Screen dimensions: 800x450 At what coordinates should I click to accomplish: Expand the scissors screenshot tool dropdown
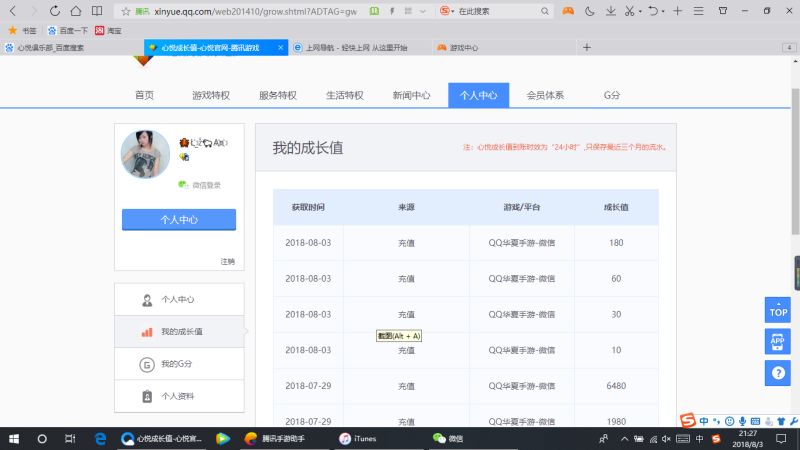point(641,11)
